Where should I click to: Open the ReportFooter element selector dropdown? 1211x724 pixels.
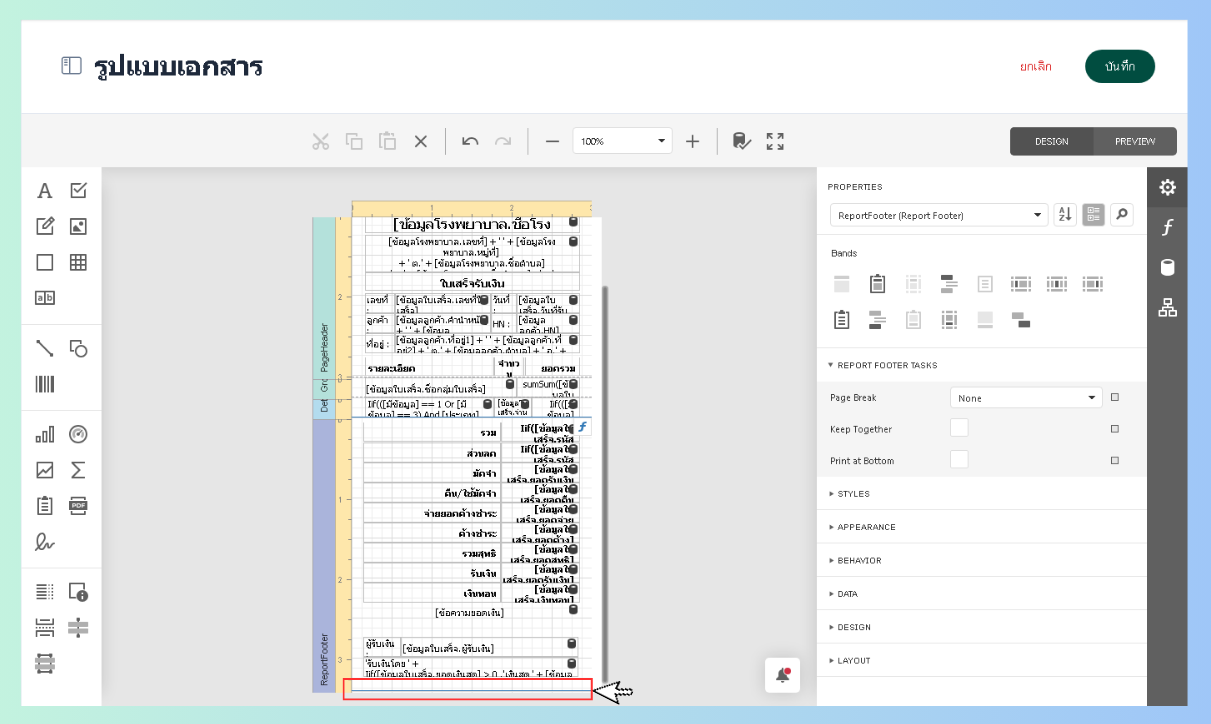tap(939, 215)
